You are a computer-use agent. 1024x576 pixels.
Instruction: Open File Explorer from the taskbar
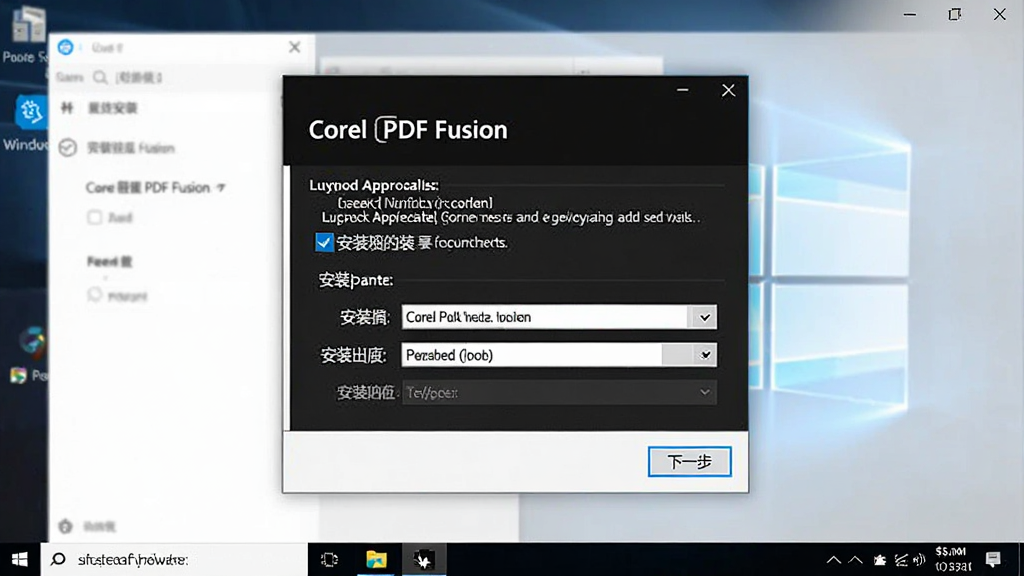[x=376, y=560]
